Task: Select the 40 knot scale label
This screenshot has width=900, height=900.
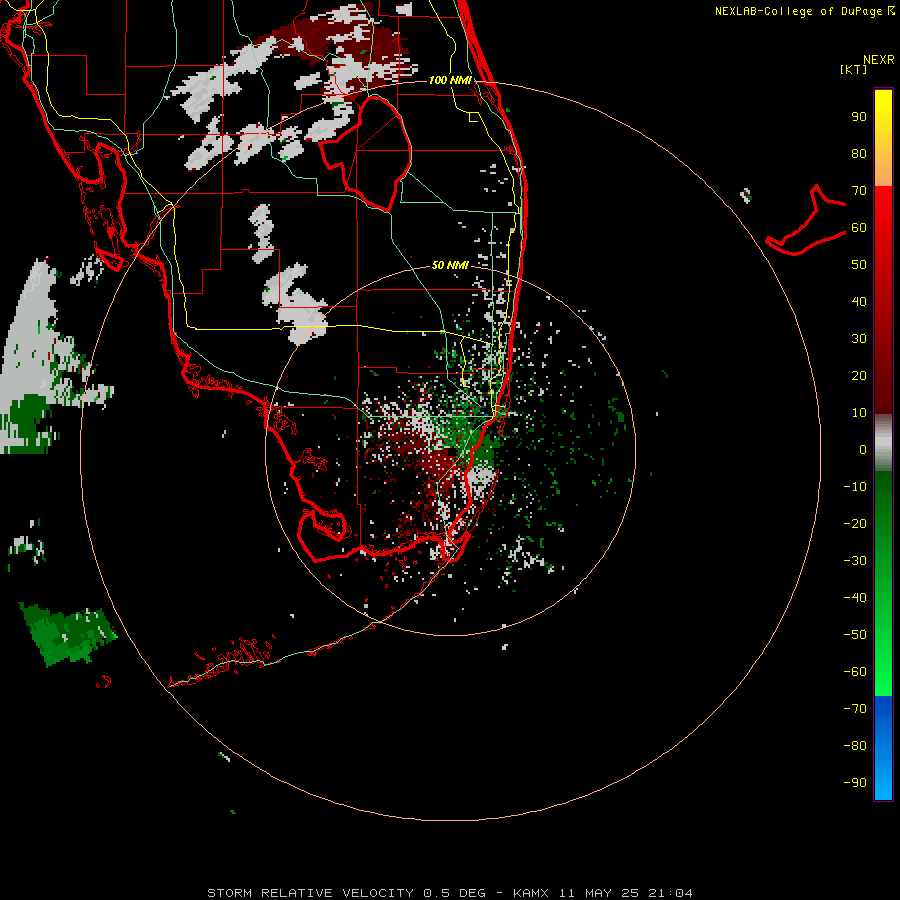Action: [859, 301]
